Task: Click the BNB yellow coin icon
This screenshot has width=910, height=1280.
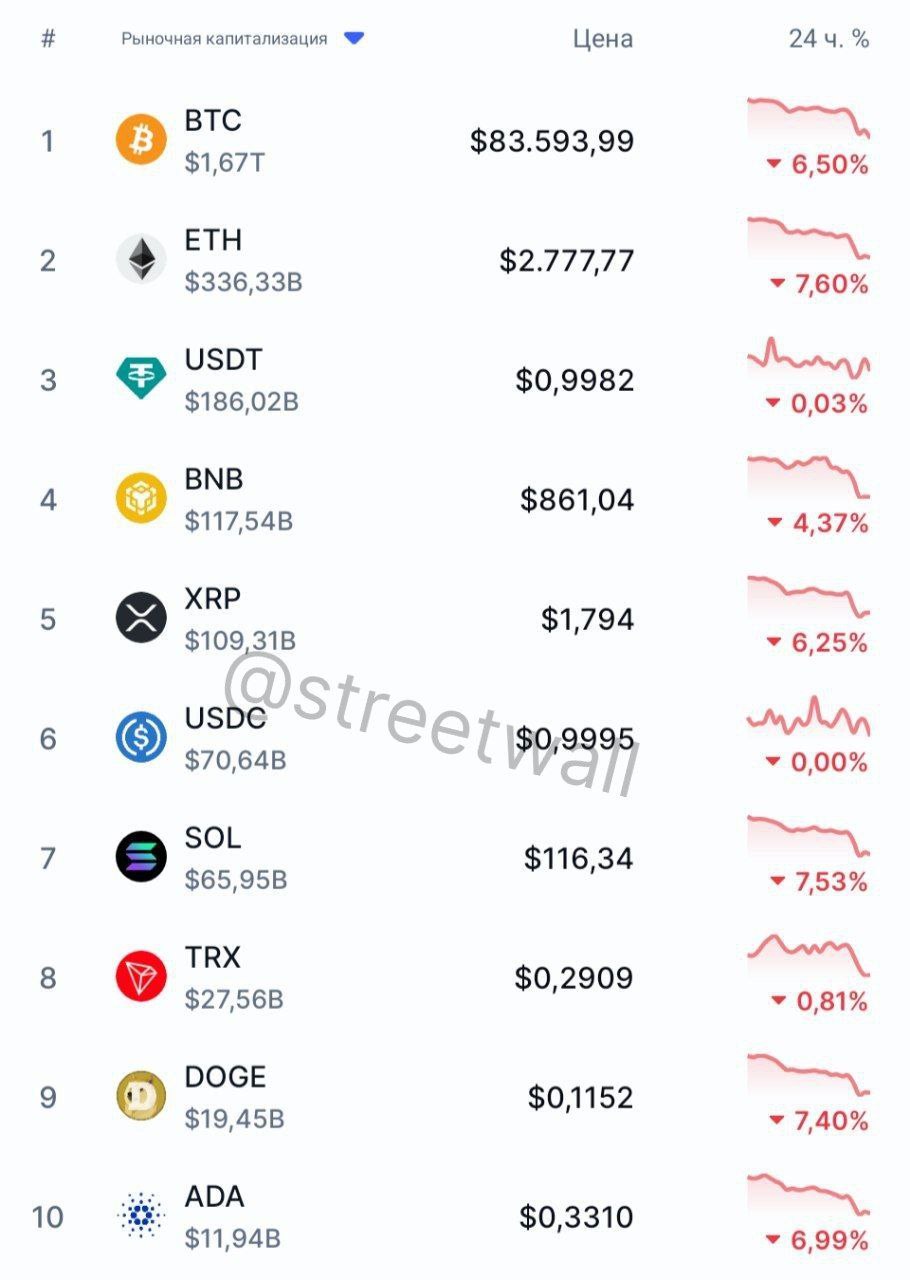Action: (141, 499)
